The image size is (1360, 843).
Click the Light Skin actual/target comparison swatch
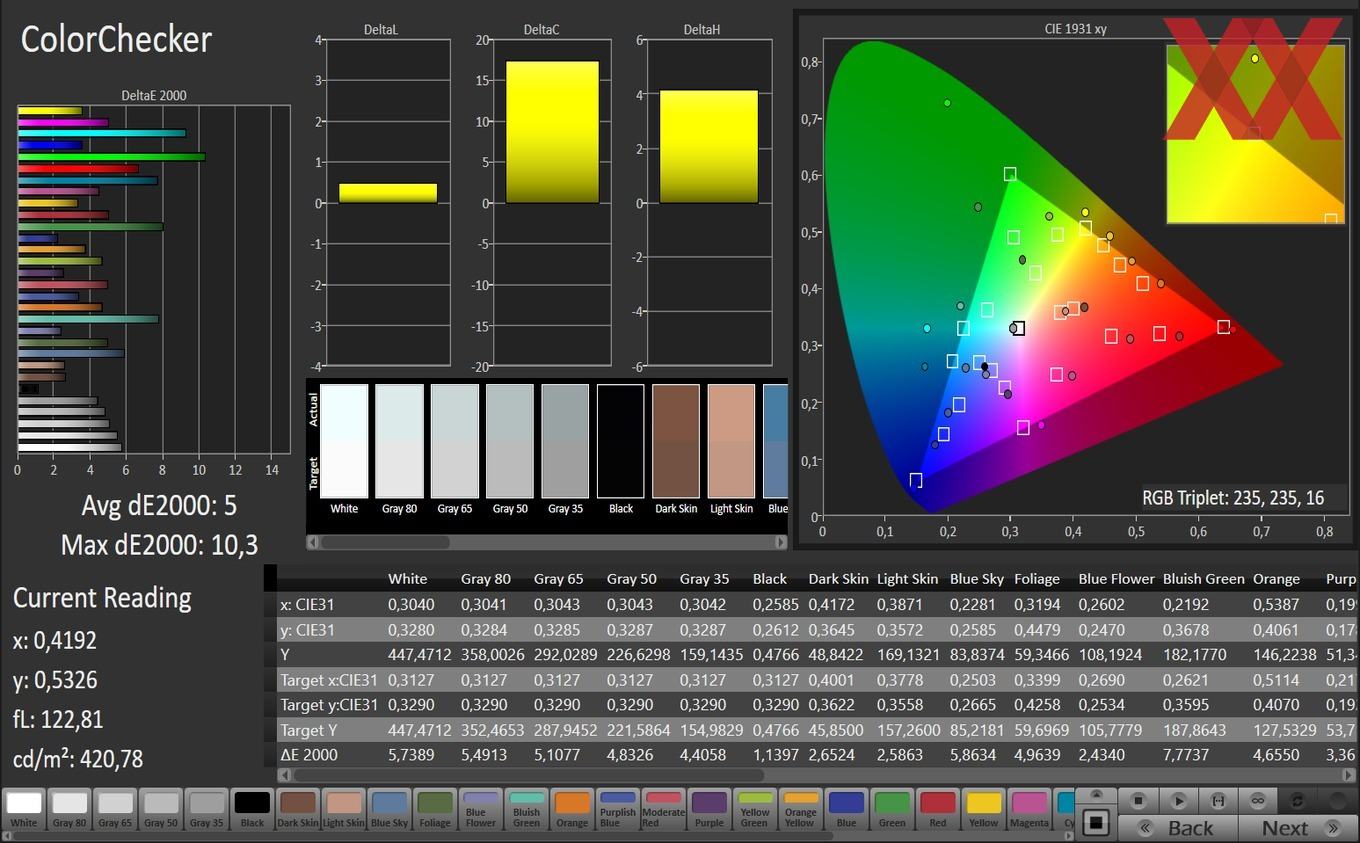(732, 441)
